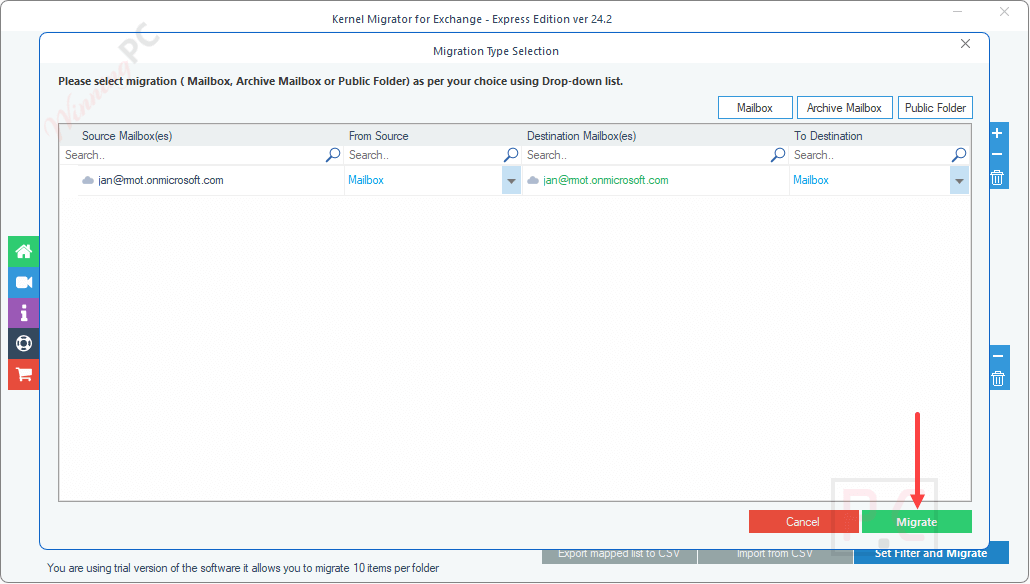Click the red Cancel button
1030x584 pixels.
803,522
